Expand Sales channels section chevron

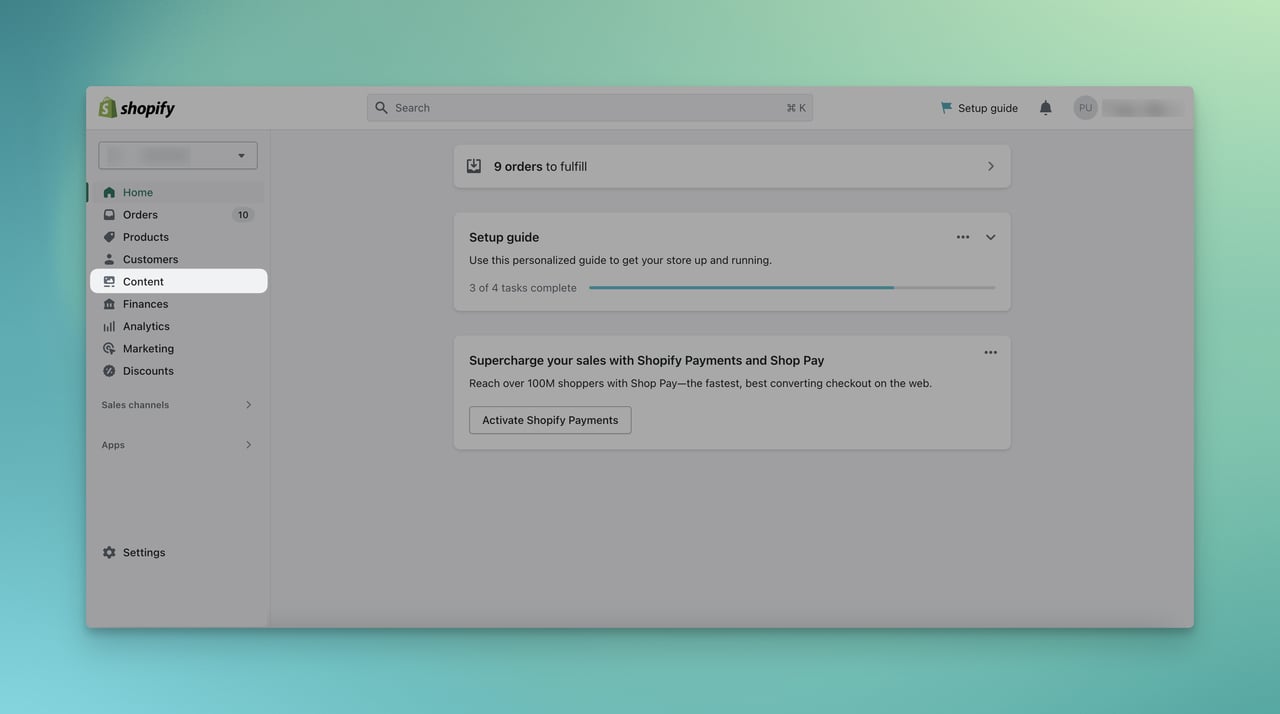click(x=248, y=405)
